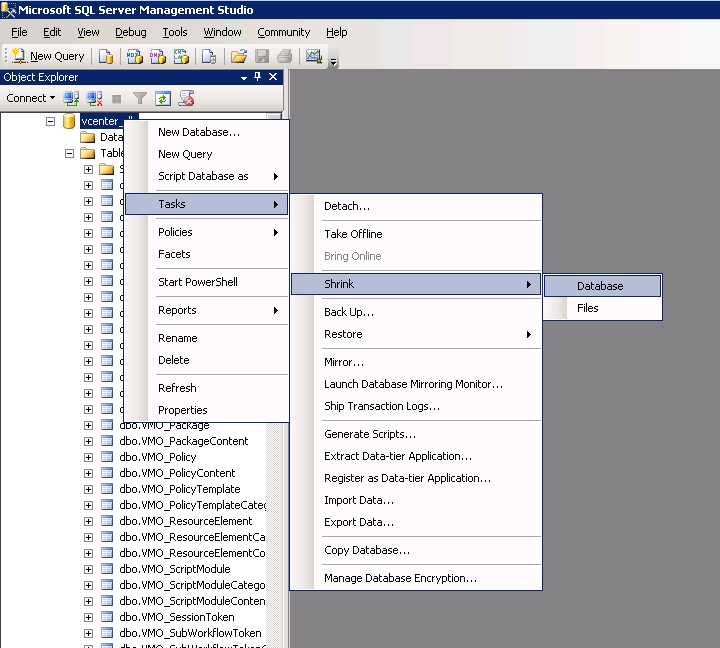
Task: Click the Object Explorer vertical scrollbar
Action: coord(274,533)
